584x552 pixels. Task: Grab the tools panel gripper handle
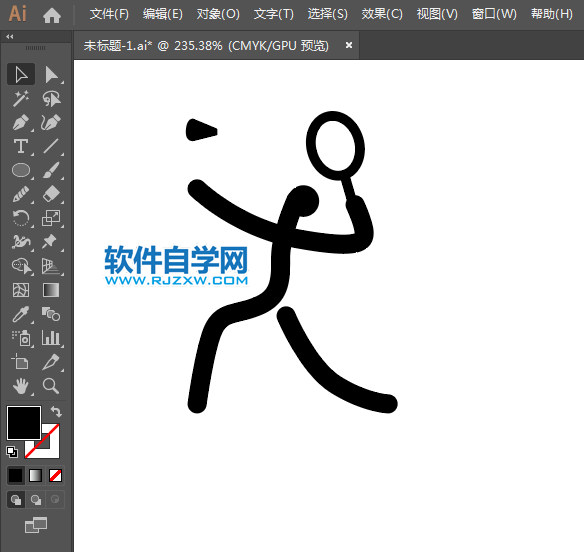pos(35,48)
